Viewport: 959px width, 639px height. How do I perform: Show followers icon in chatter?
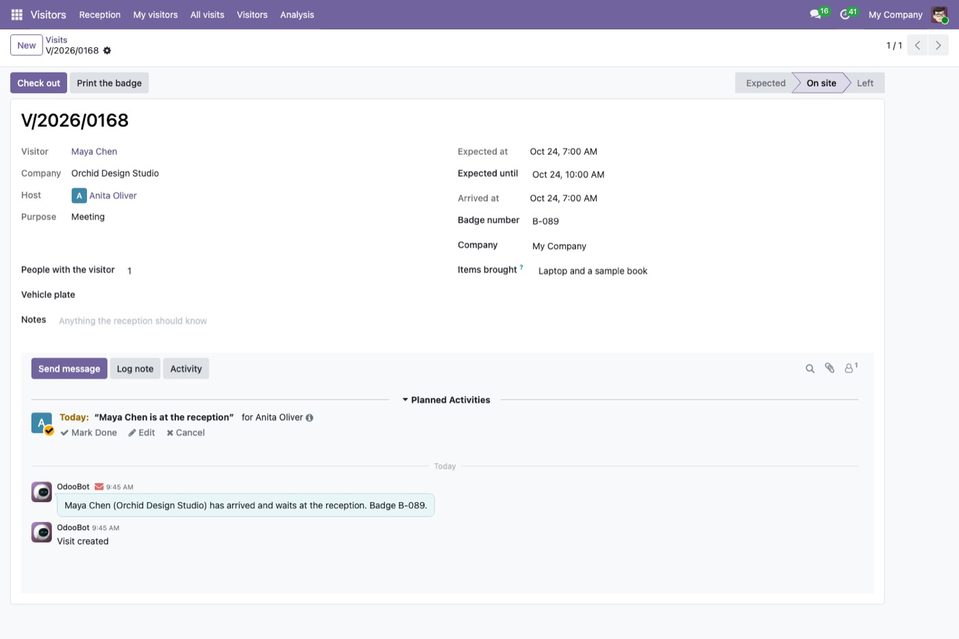[x=851, y=368]
